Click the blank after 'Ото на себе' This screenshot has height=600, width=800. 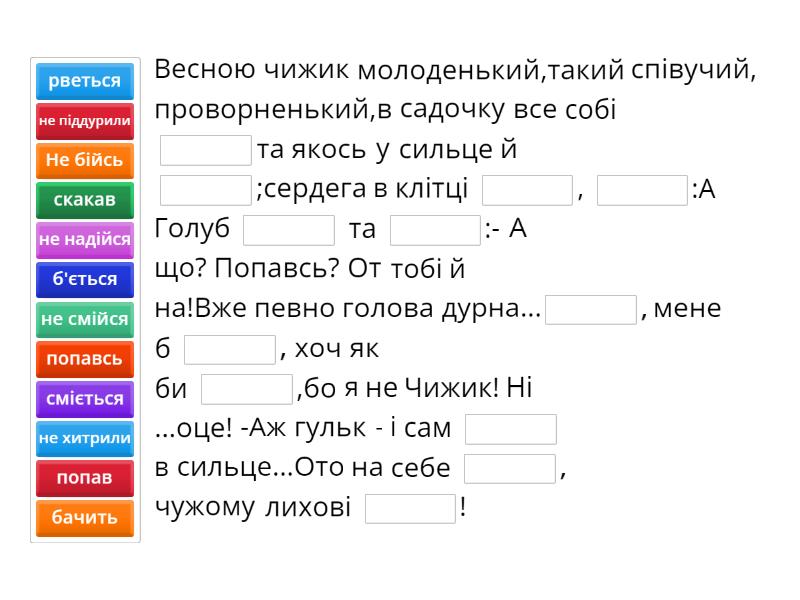click(x=510, y=468)
